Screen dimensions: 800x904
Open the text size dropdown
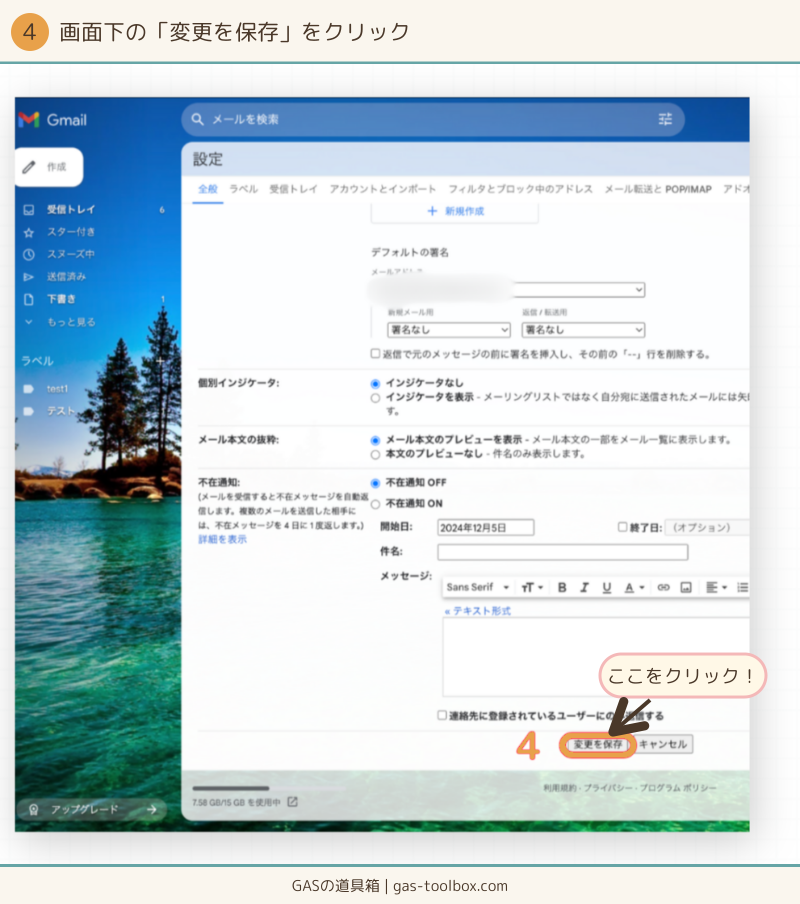tap(532, 587)
